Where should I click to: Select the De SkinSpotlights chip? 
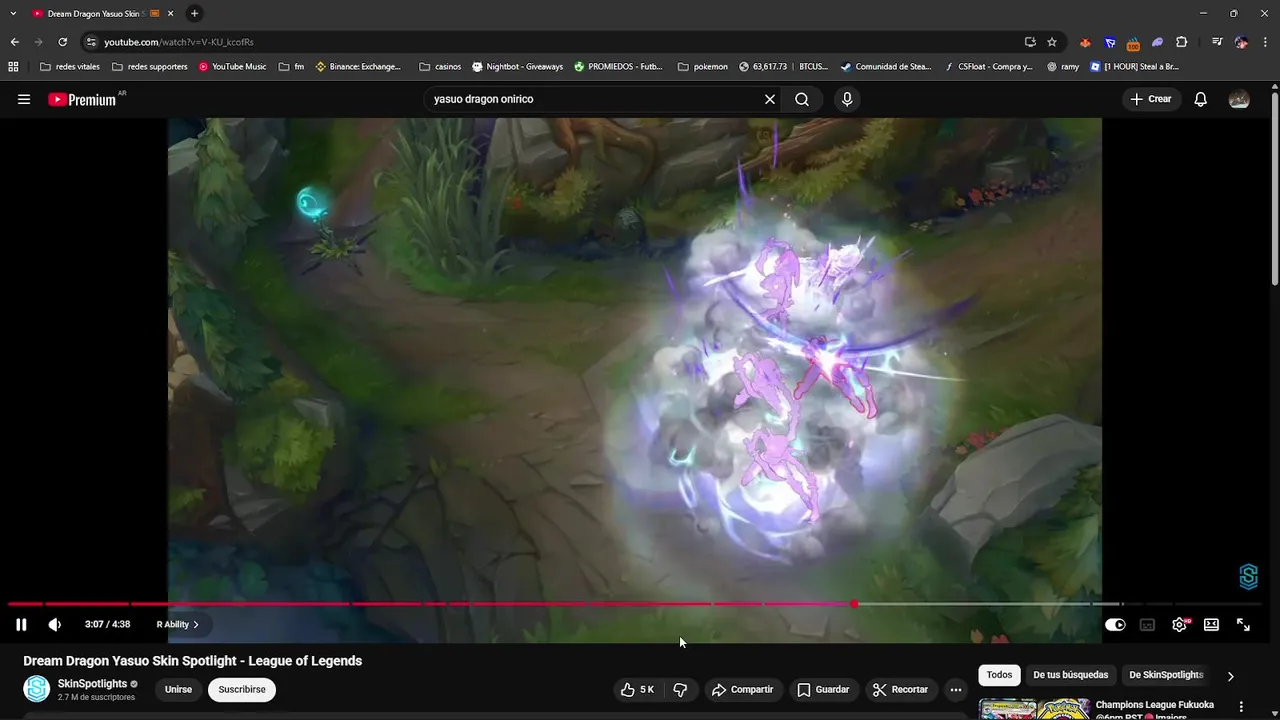tap(1166, 675)
